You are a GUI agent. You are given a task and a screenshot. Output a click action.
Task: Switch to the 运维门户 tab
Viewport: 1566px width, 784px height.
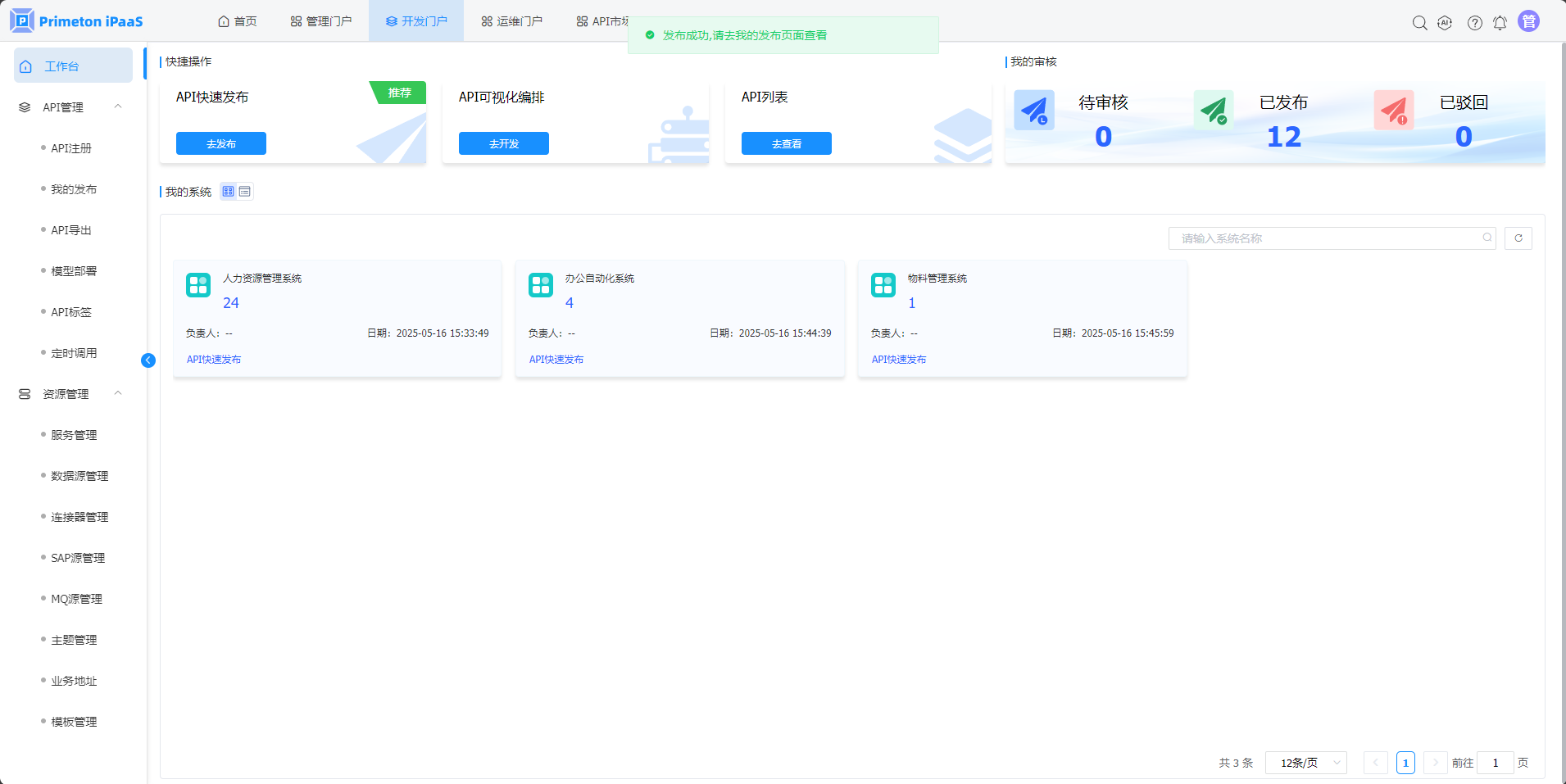pos(511,21)
